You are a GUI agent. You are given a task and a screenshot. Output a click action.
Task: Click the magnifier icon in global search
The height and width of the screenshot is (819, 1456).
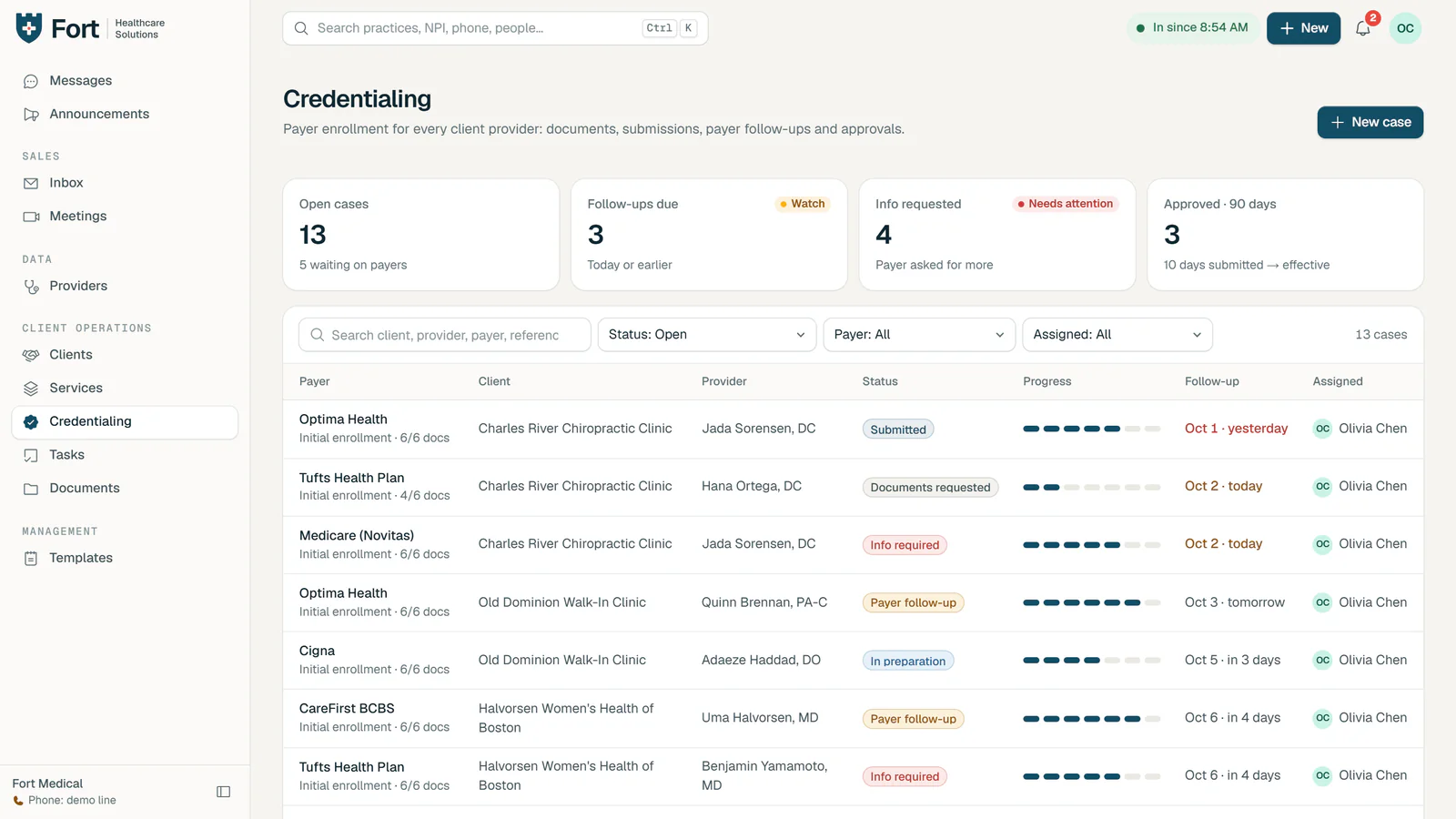tap(301, 28)
